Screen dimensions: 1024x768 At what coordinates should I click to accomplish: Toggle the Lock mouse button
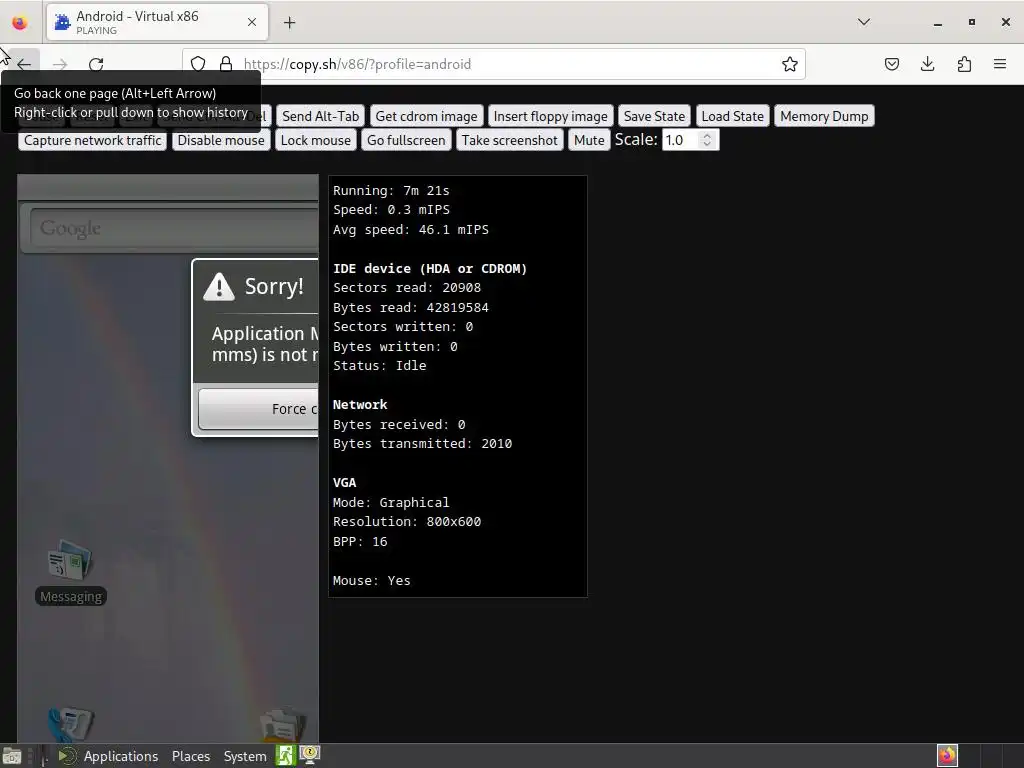coord(315,140)
